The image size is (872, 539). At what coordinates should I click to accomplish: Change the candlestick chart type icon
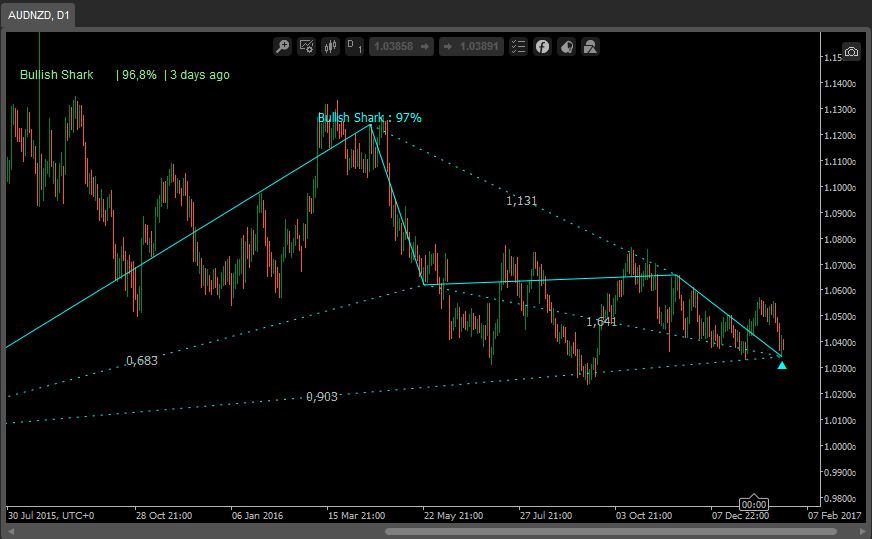[x=330, y=46]
